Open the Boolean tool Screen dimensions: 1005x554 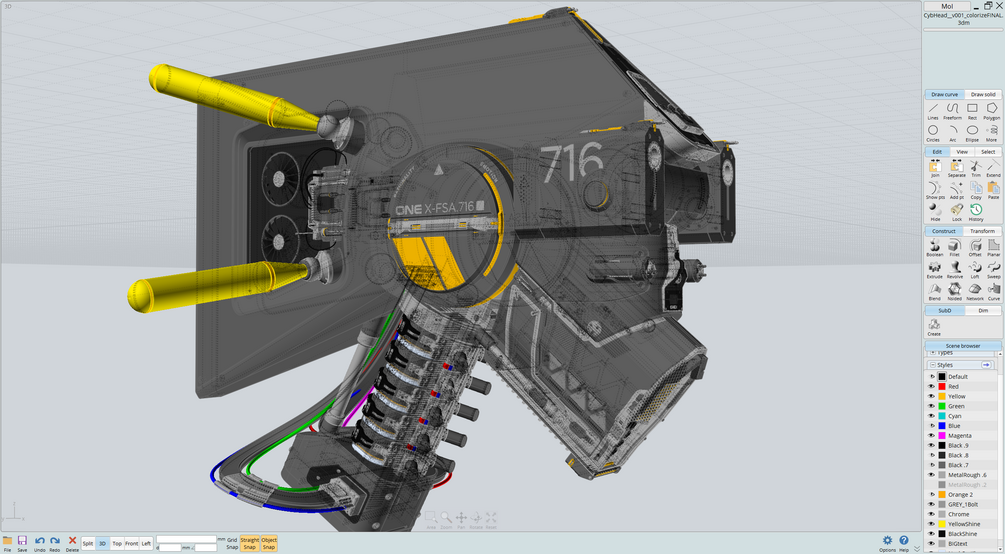pos(934,248)
